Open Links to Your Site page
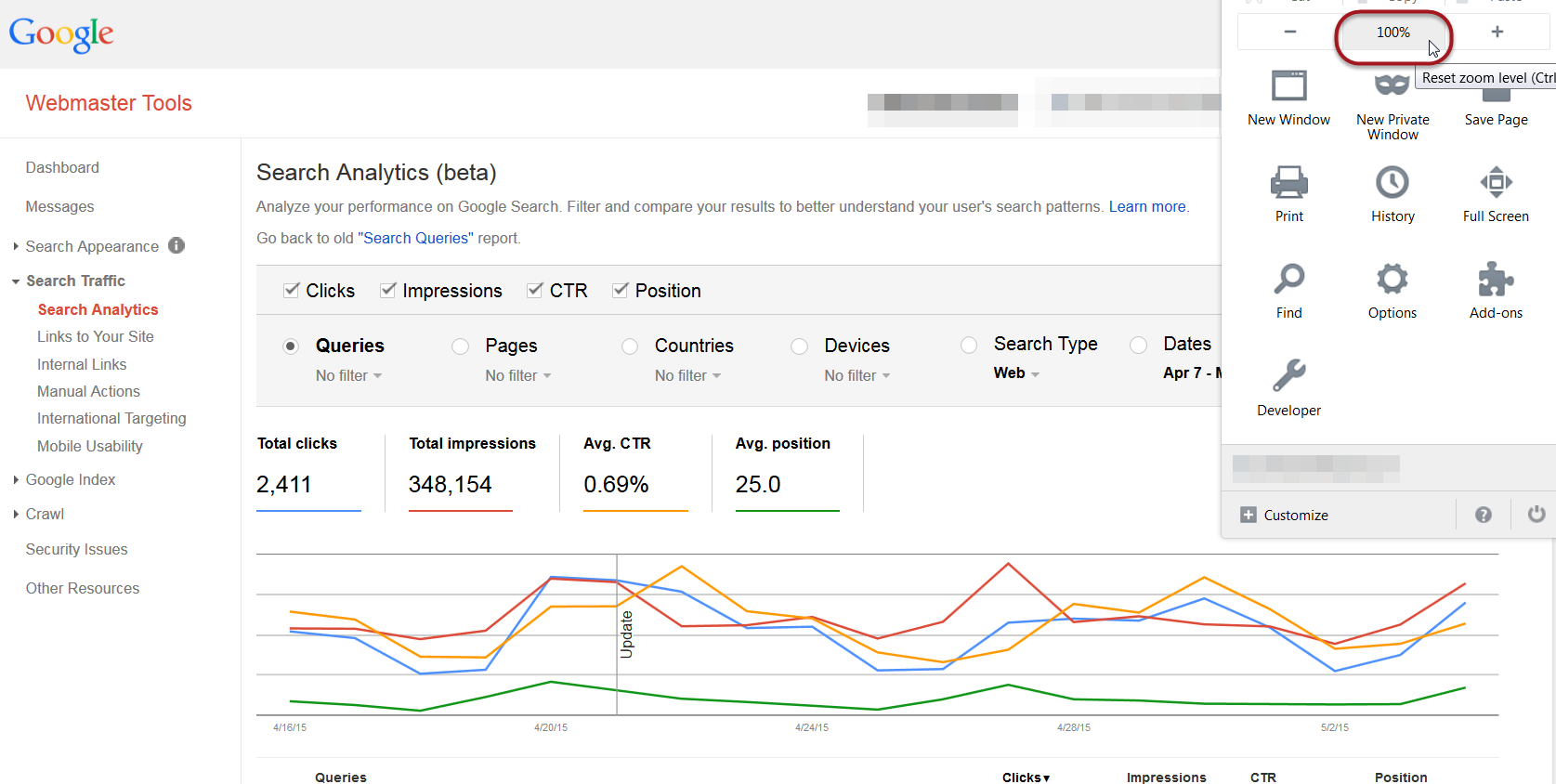 (x=96, y=337)
